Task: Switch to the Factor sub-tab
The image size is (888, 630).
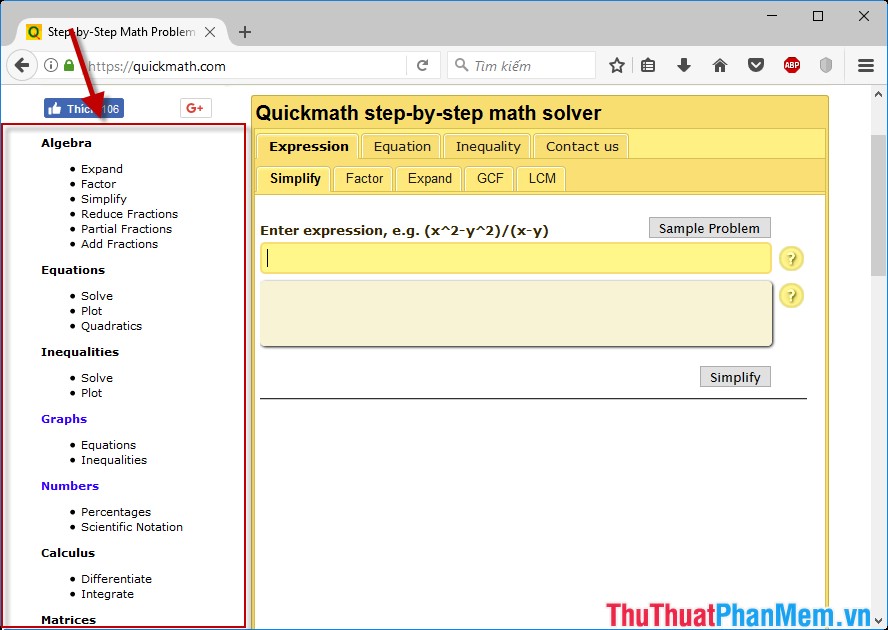Action: point(363,179)
